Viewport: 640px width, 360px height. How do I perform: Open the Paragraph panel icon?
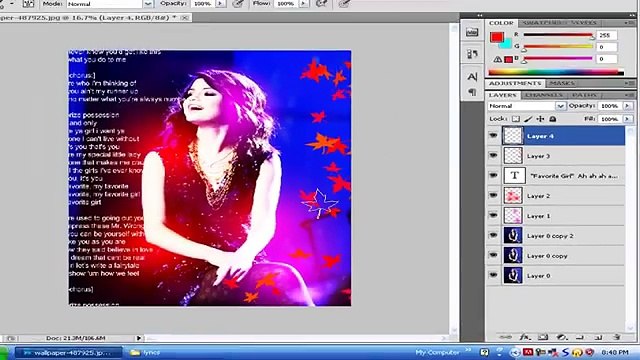point(472,92)
